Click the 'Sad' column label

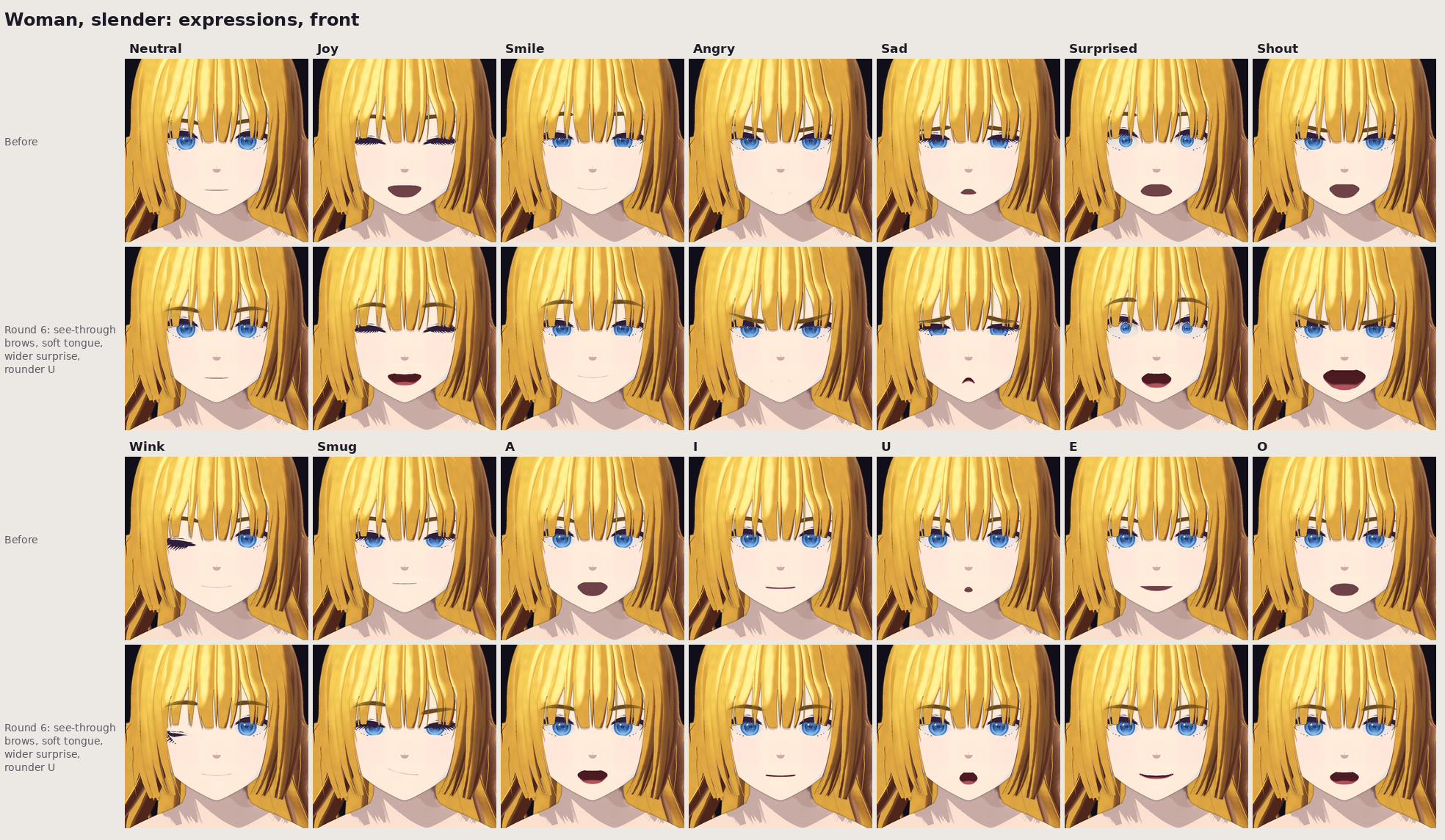click(894, 48)
